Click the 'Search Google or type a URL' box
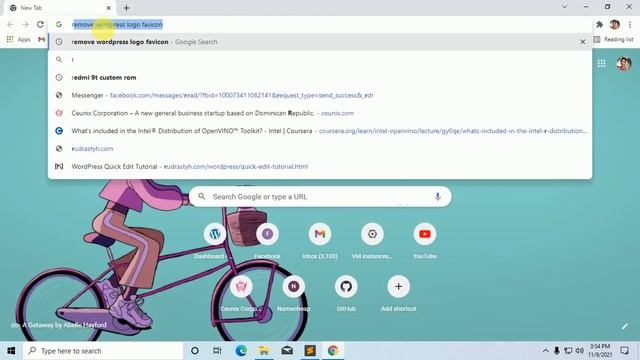This screenshot has width=640, height=360. (x=320, y=197)
